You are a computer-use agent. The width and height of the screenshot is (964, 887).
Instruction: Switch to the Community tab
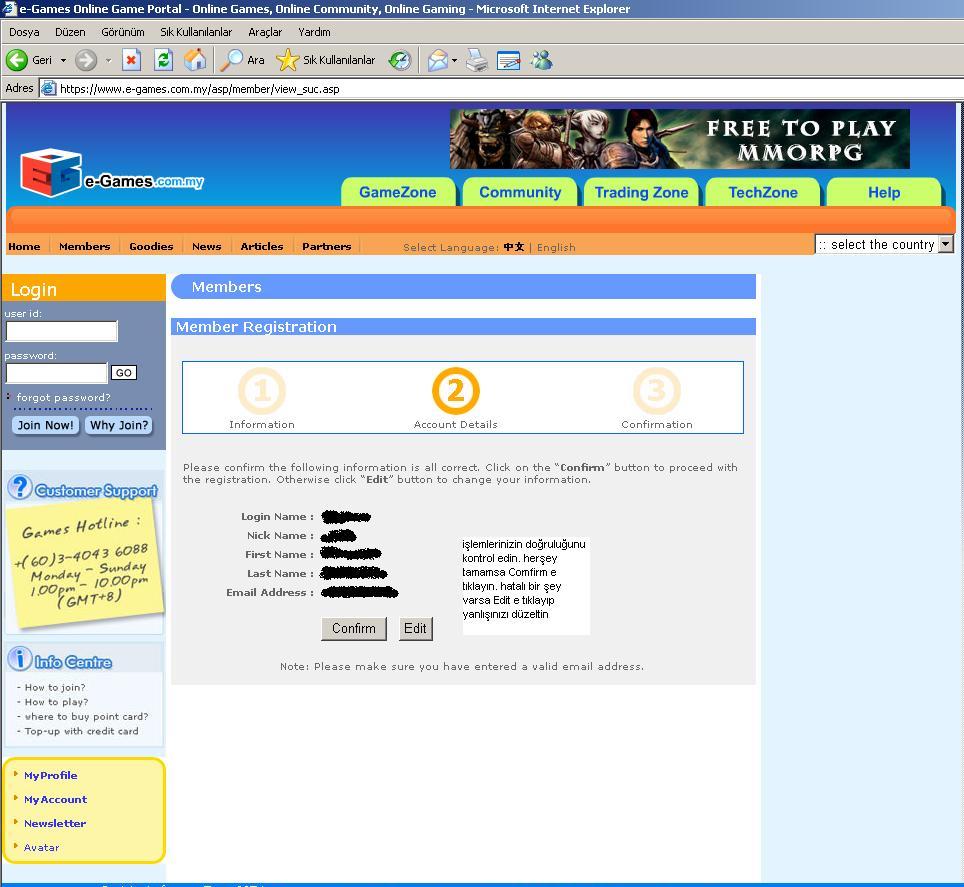tap(520, 192)
